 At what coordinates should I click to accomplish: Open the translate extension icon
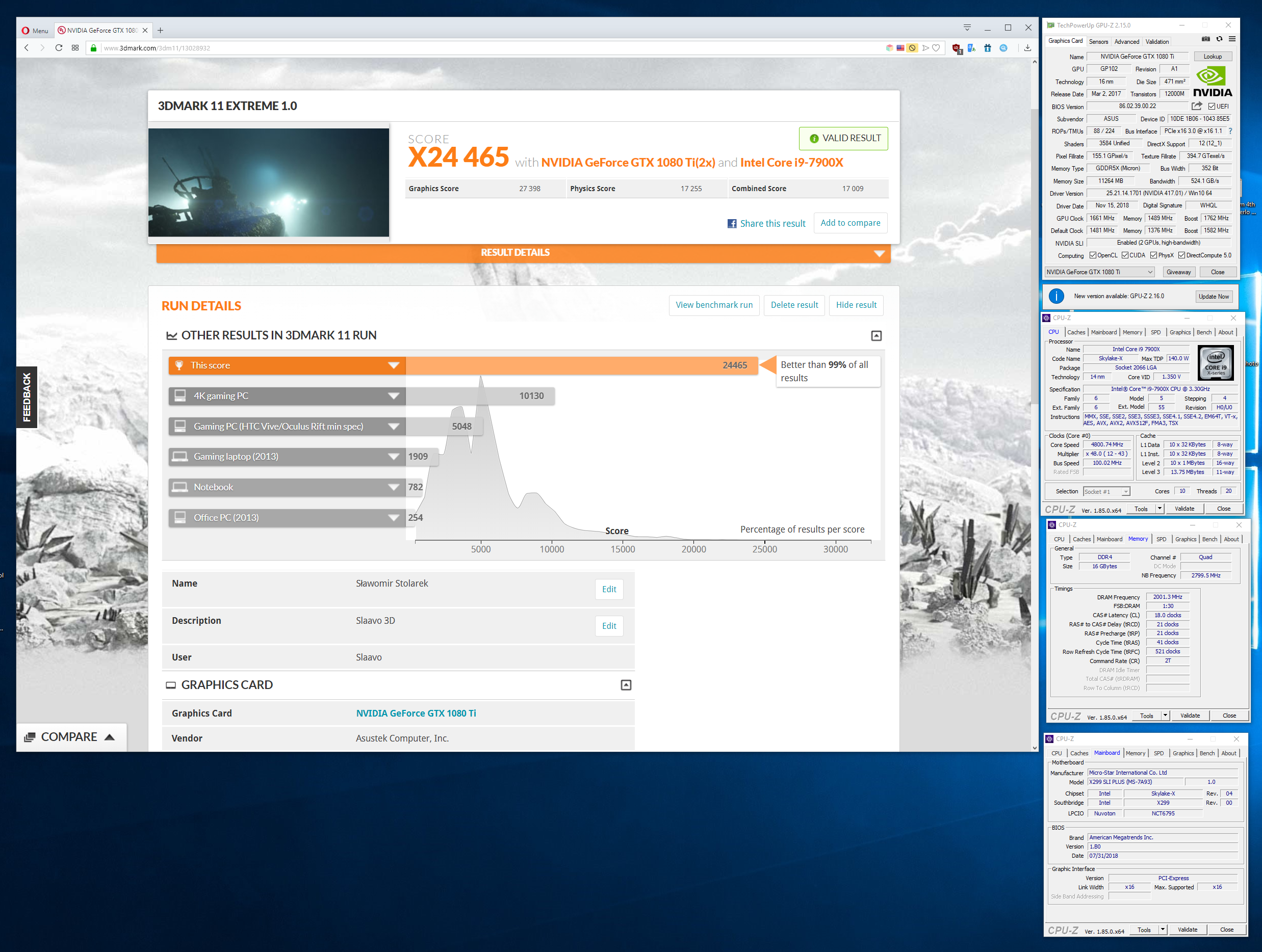pyautogui.click(x=971, y=48)
